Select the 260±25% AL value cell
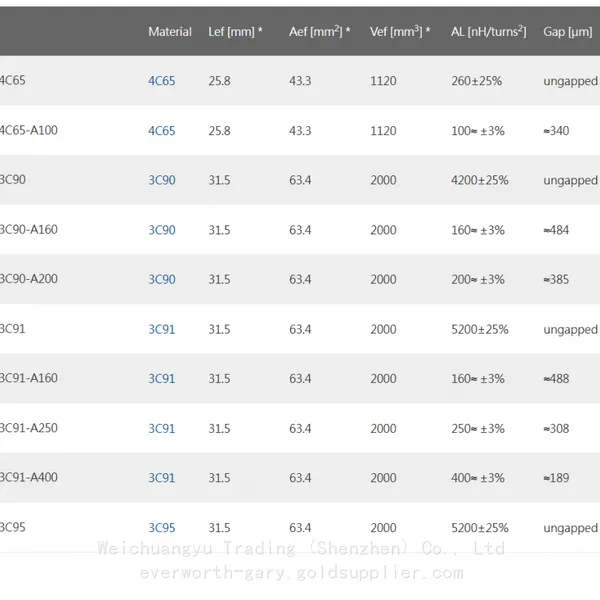Viewport: 600px width, 600px height. coord(476,81)
